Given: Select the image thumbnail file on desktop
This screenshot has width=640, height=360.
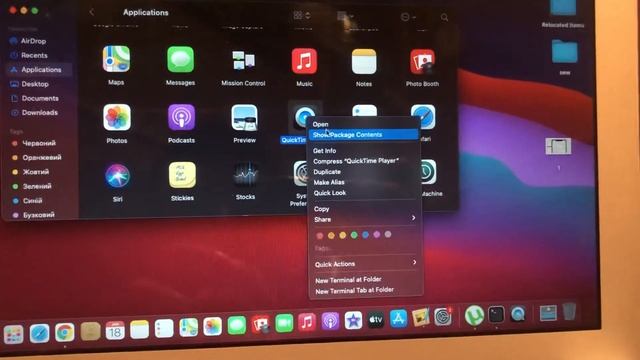Looking at the screenshot, I should (558, 147).
